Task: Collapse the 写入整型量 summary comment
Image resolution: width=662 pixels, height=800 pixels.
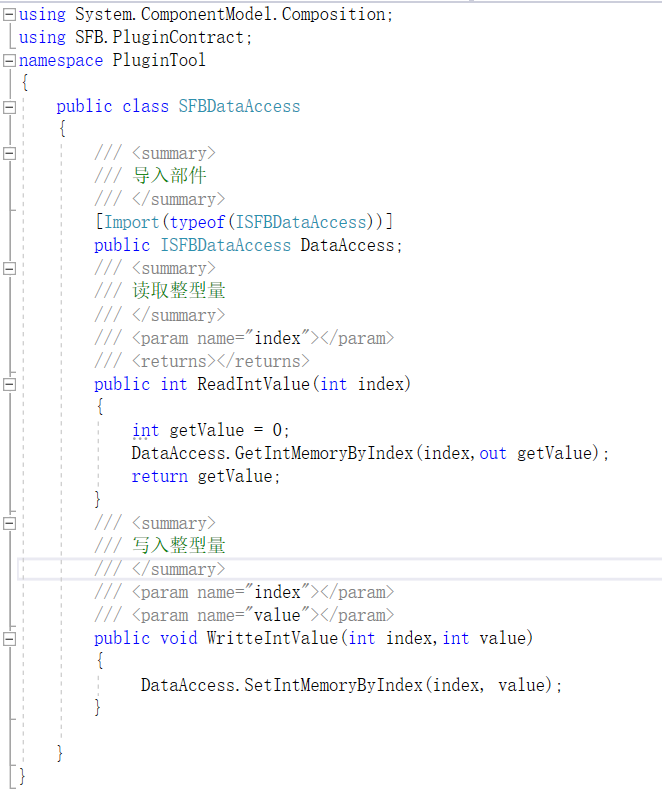Action: click(x=9, y=523)
